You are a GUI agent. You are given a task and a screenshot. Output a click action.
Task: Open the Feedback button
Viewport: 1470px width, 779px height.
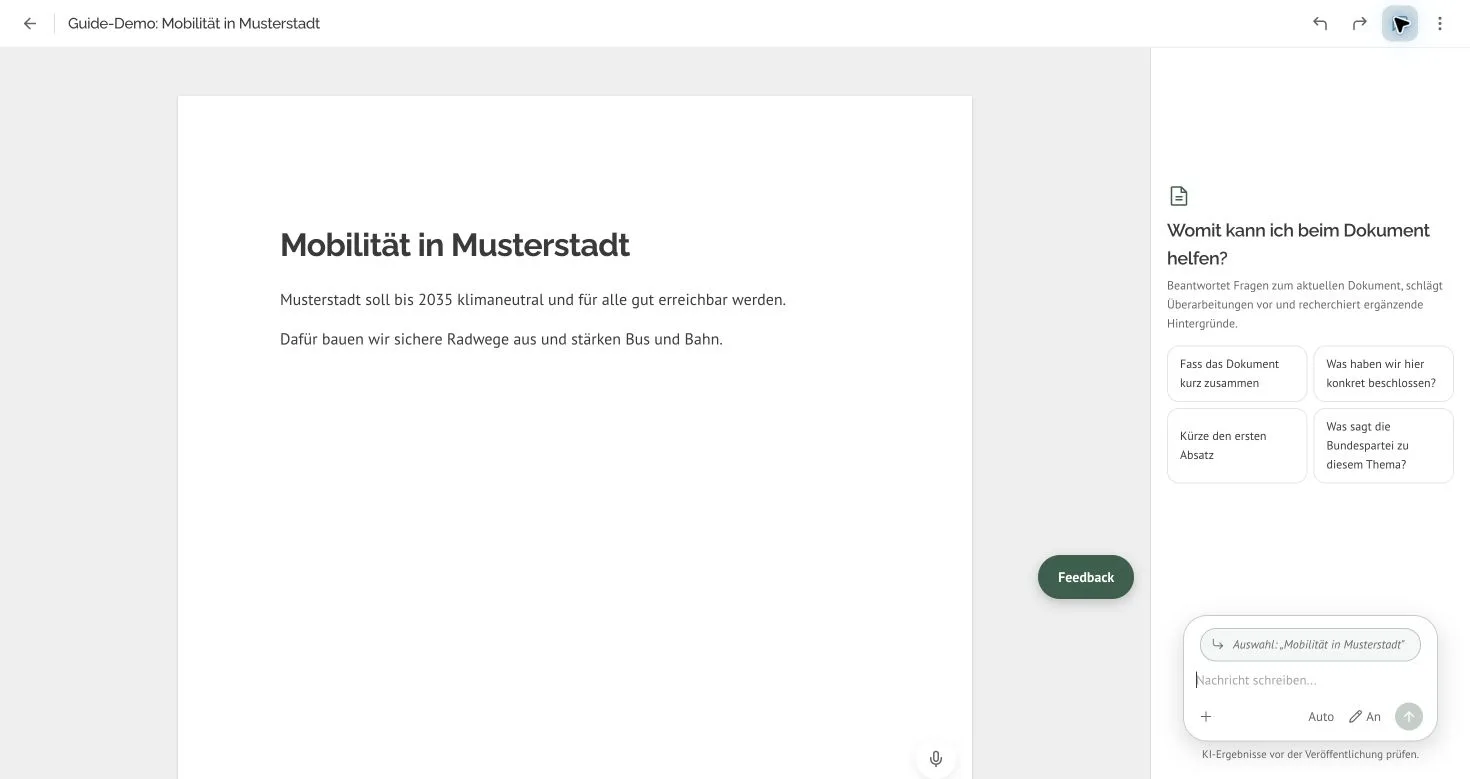coord(1086,577)
